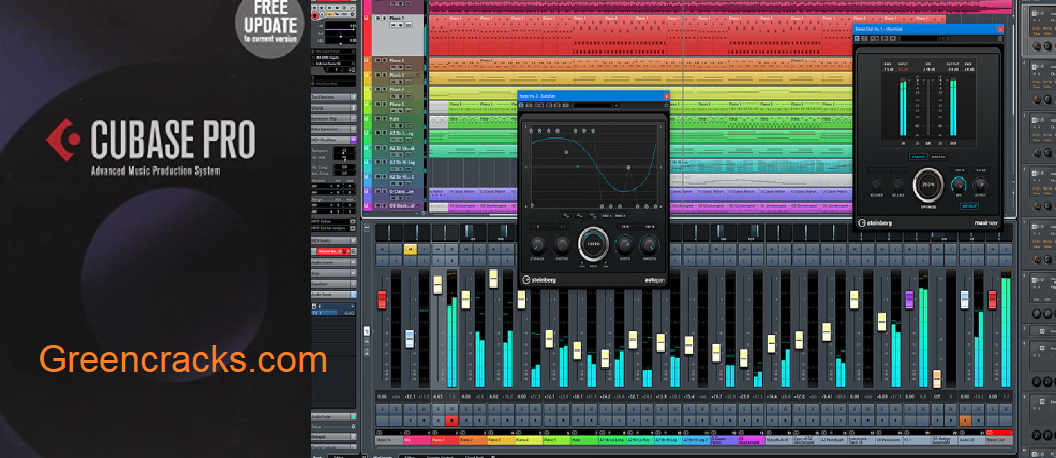Unmute the Mix channel in MixConsole
This screenshot has width=1056, height=458.
[409, 249]
